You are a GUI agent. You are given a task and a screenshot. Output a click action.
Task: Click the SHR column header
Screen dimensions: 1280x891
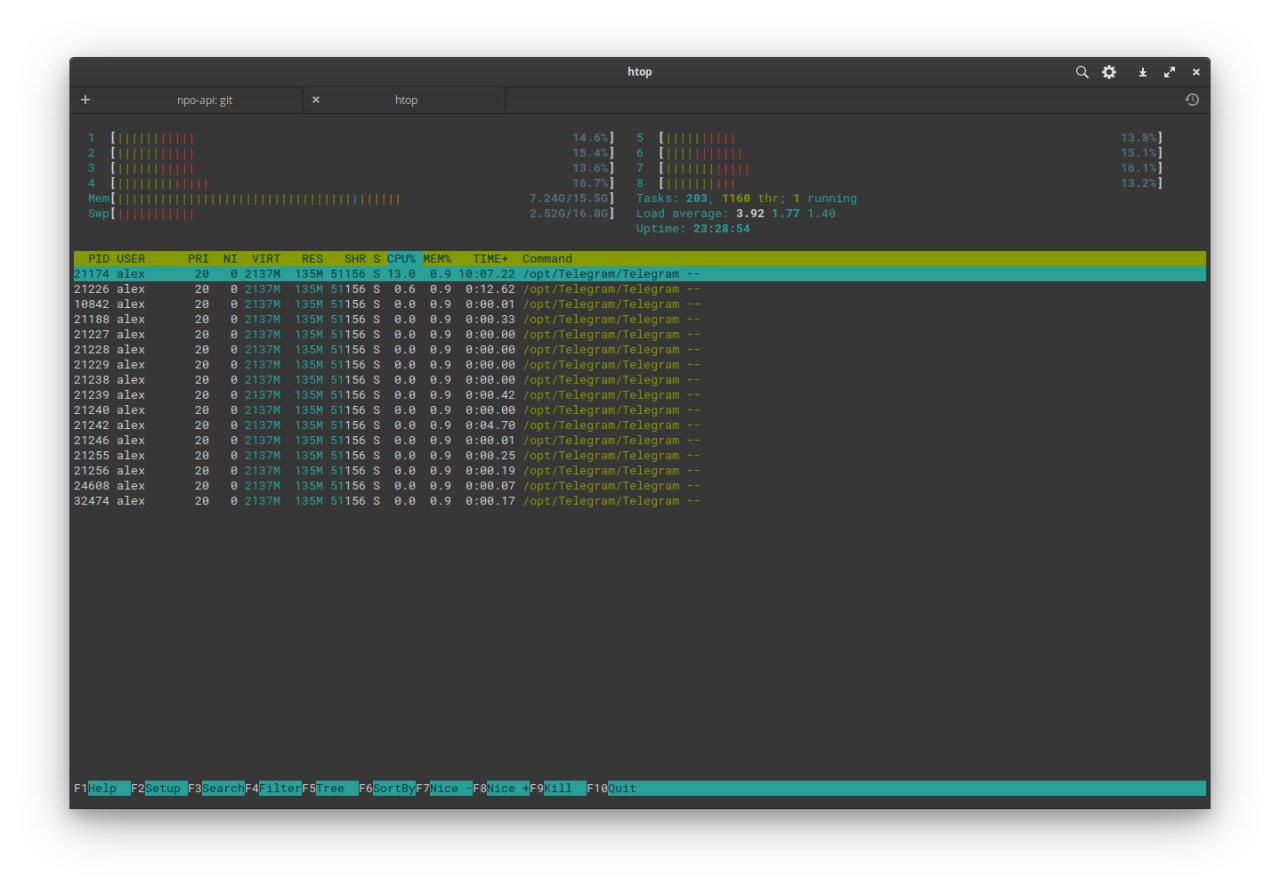(x=355, y=259)
